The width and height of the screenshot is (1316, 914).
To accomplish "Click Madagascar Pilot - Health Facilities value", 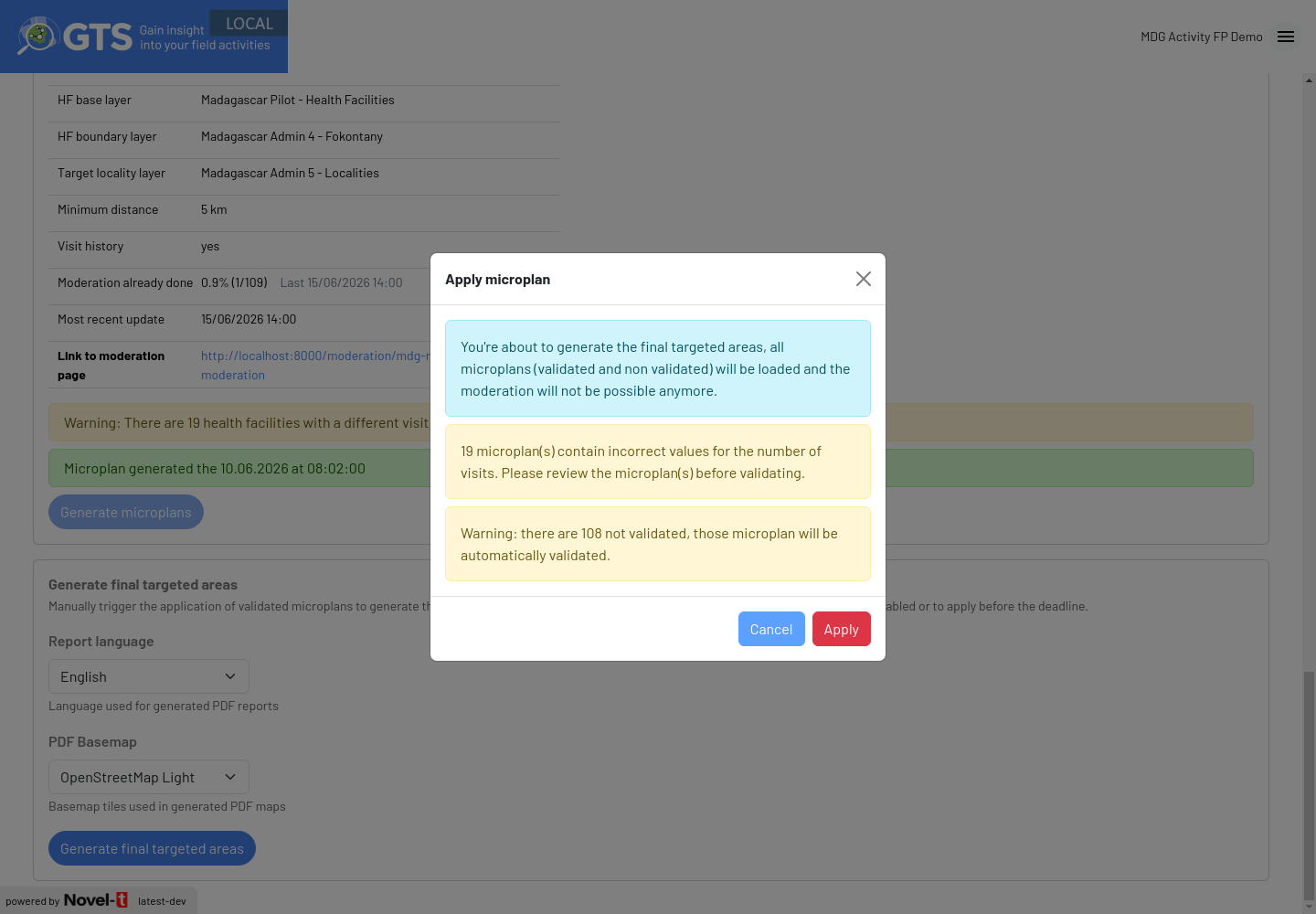I will click(x=298, y=100).
